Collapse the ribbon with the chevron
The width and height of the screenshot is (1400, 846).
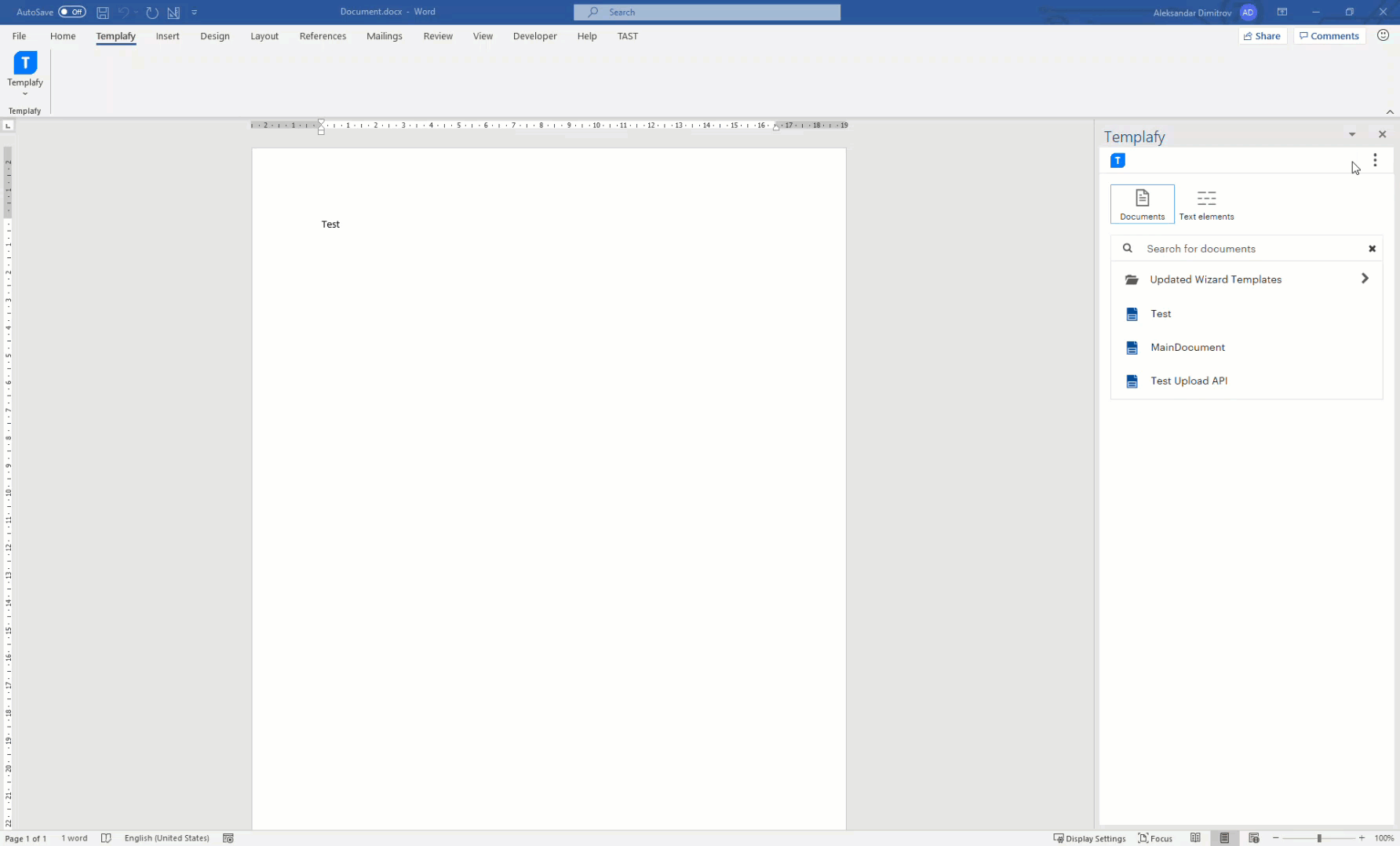click(x=1390, y=111)
